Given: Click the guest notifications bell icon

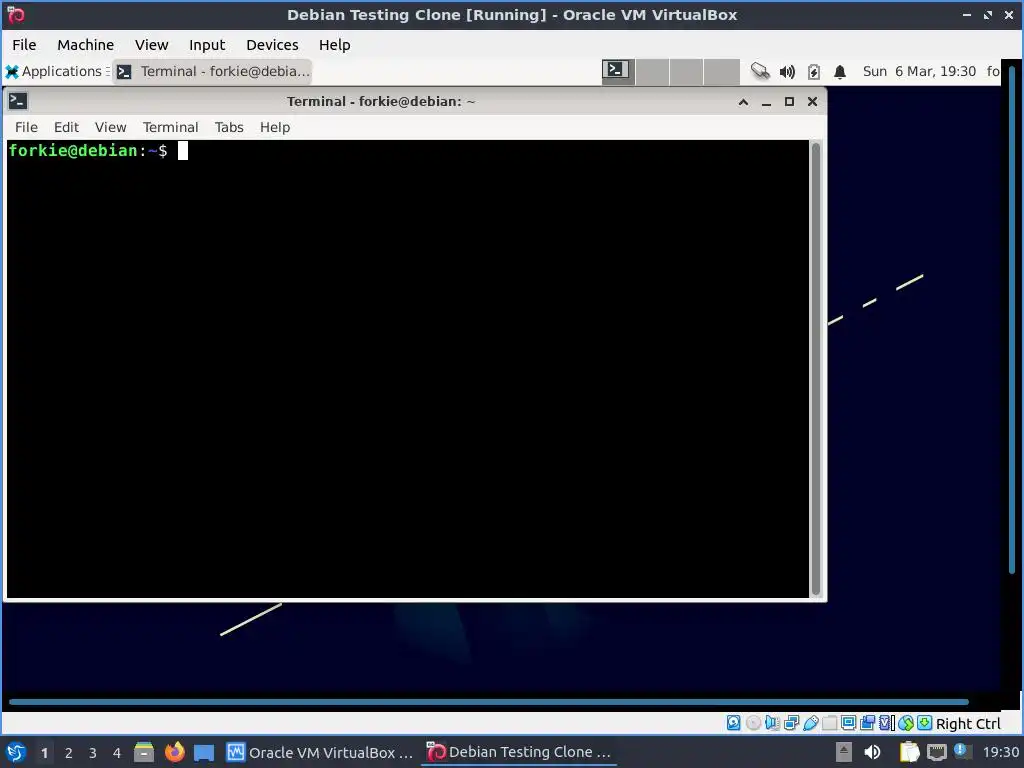Looking at the screenshot, I should click(840, 72).
